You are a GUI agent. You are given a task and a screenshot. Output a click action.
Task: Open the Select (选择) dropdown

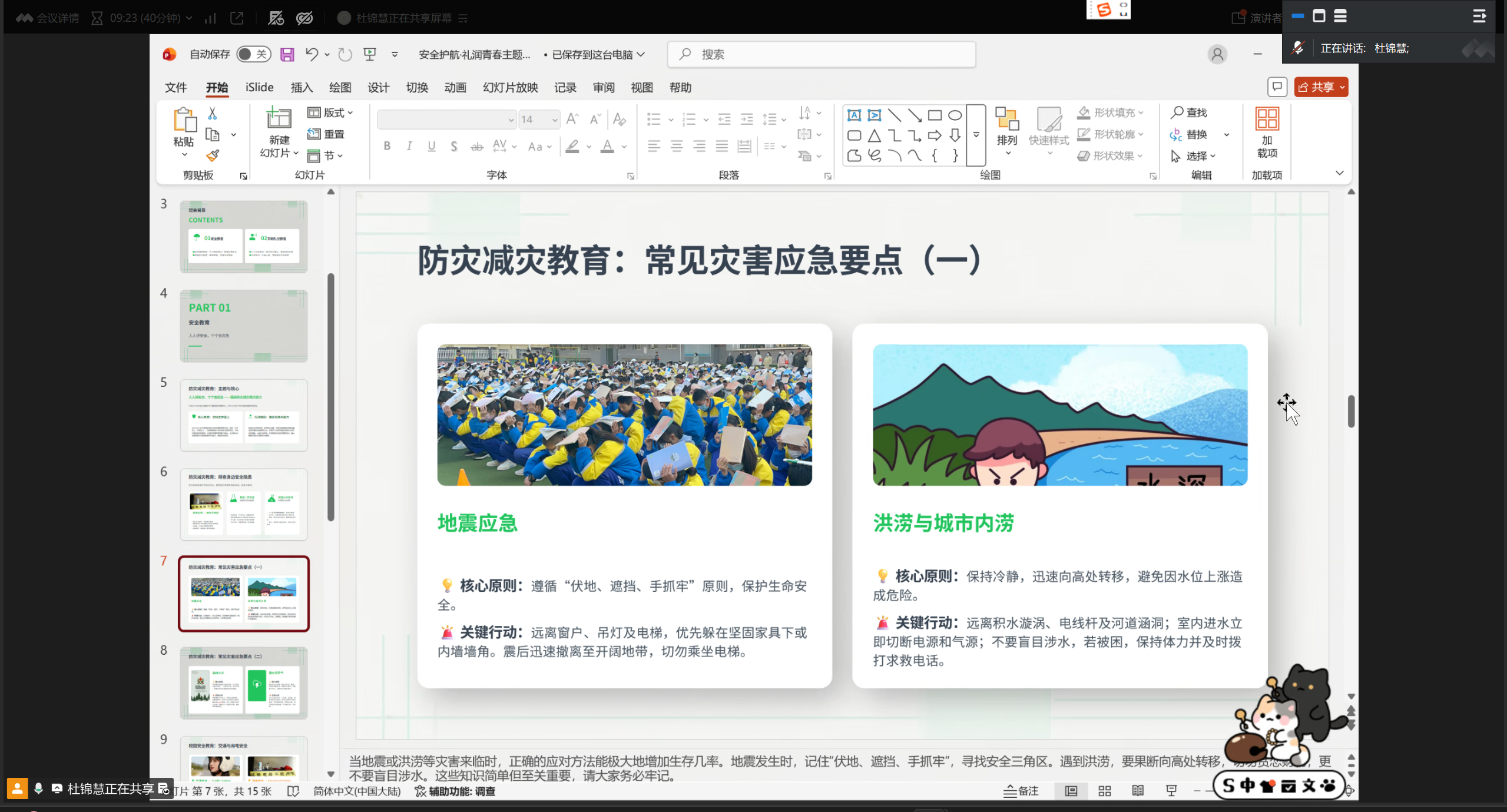[x=1194, y=156]
